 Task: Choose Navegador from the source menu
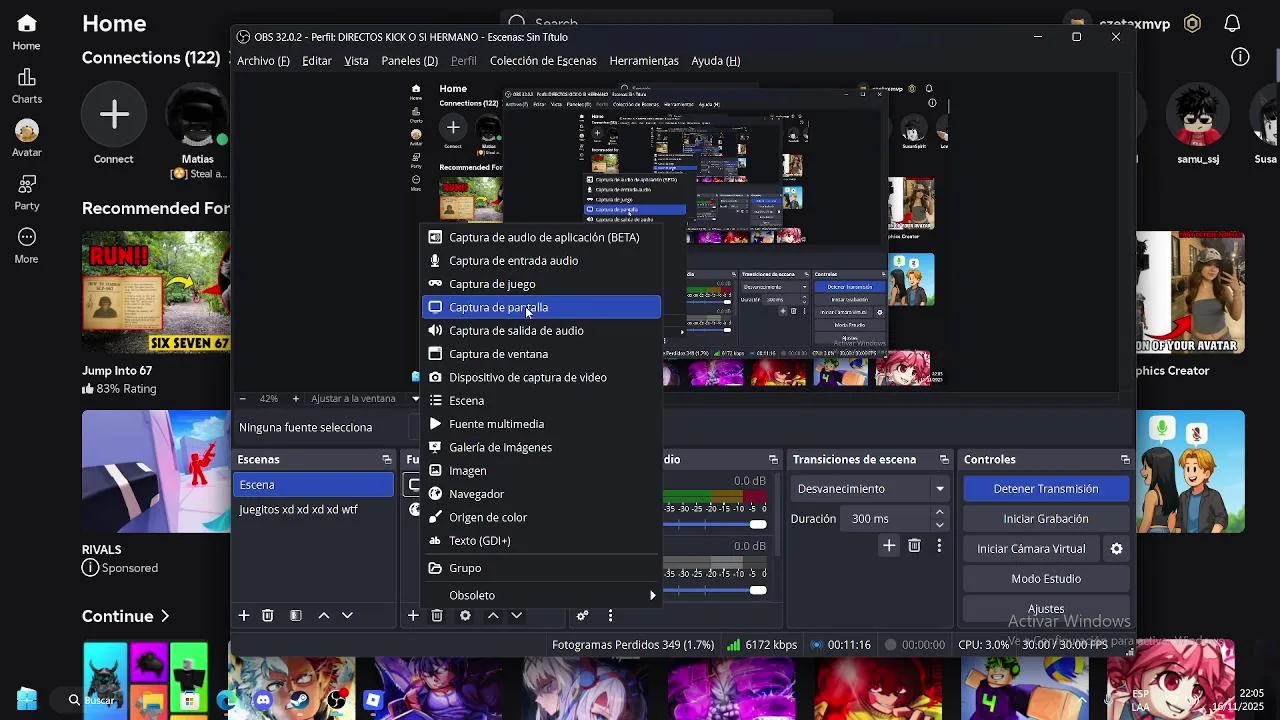[x=541, y=494]
